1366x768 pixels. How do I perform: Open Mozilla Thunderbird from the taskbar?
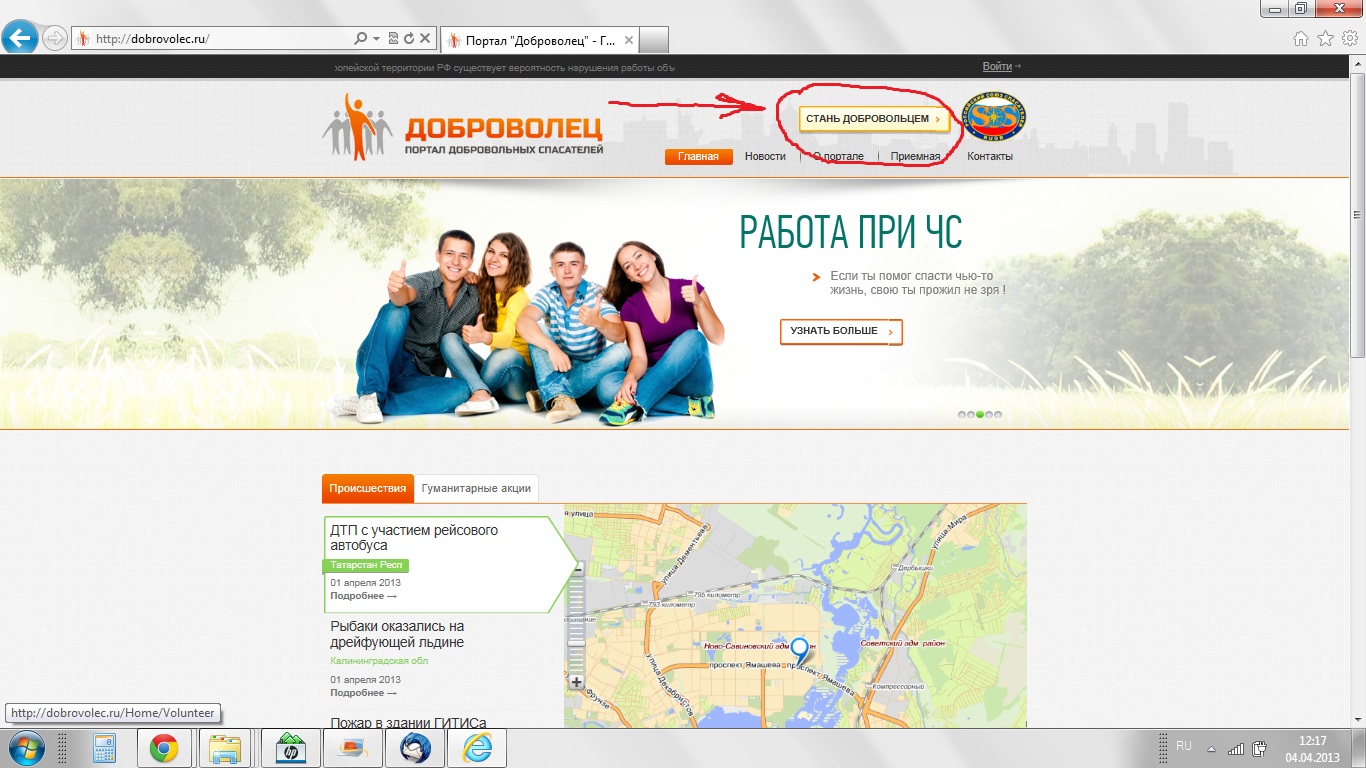pyautogui.click(x=414, y=748)
